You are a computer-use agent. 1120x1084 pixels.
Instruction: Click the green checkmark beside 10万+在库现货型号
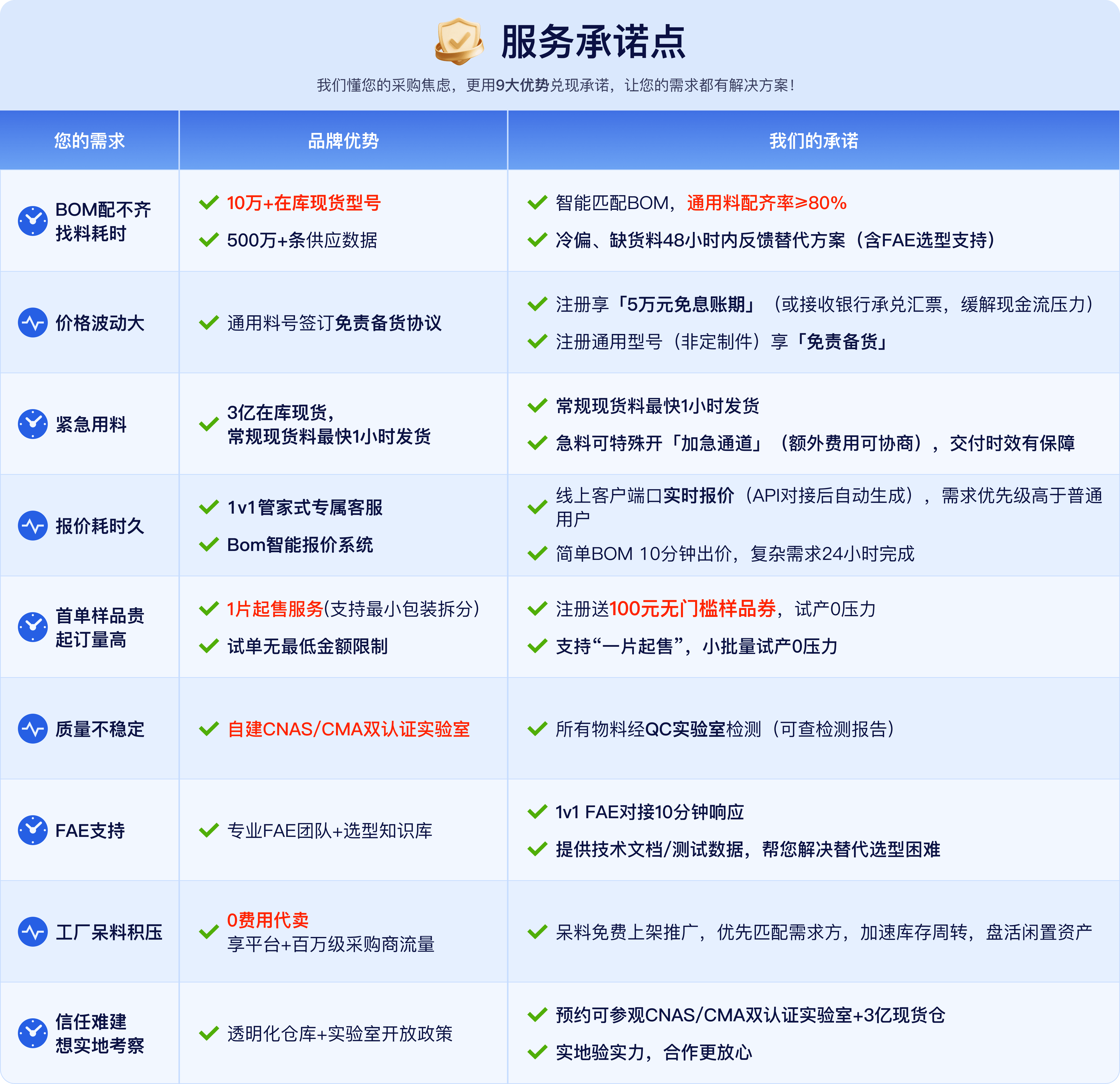[x=209, y=202]
